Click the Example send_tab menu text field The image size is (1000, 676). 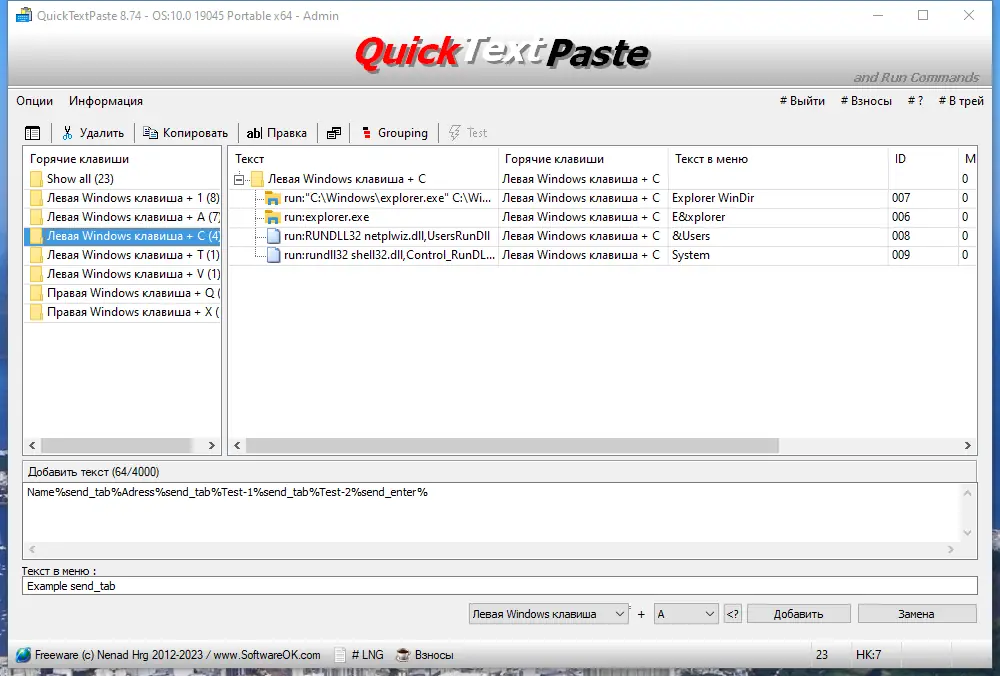[x=499, y=586]
